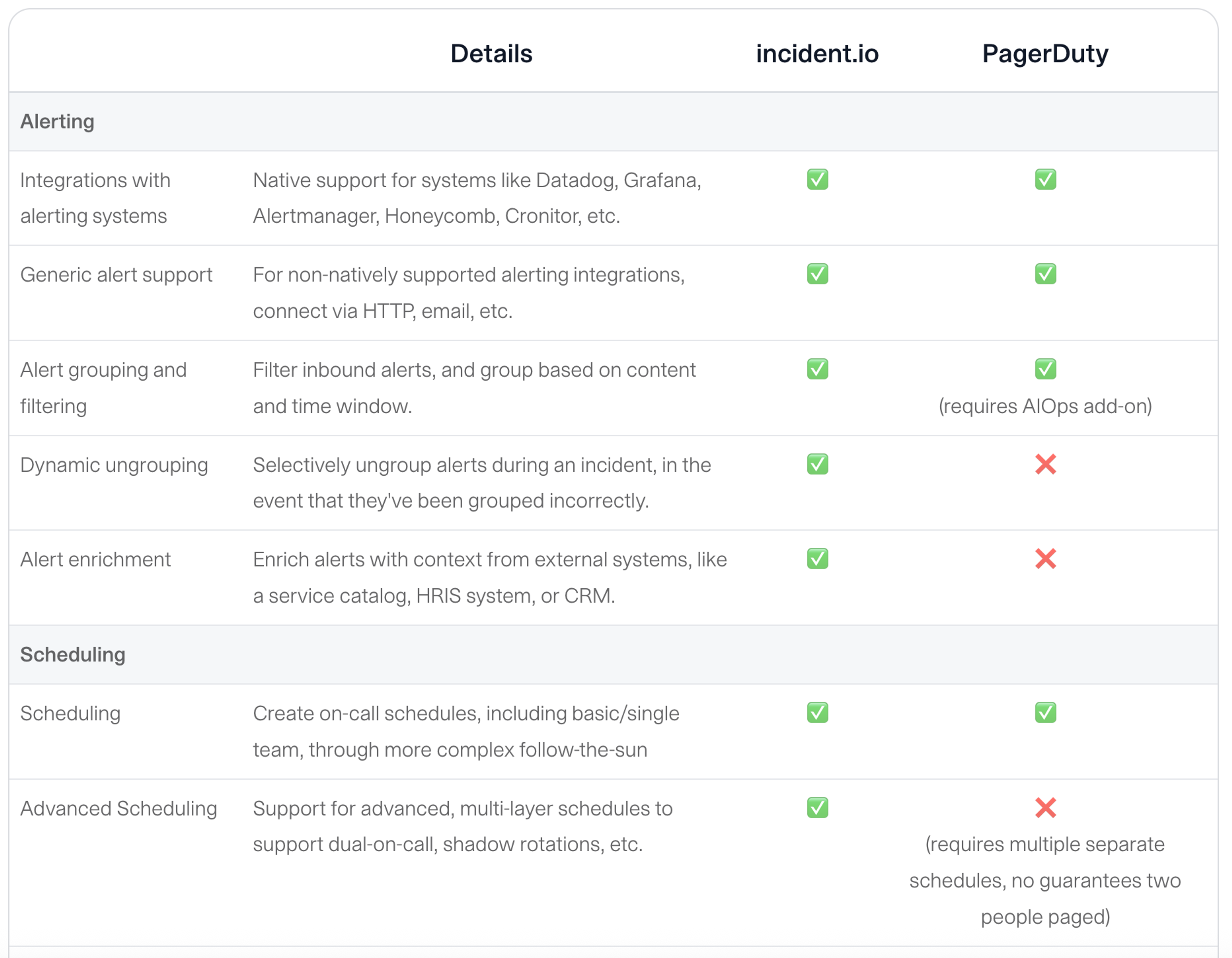Click the Advanced Scheduling feature label
1232x958 pixels.
(x=118, y=809)
